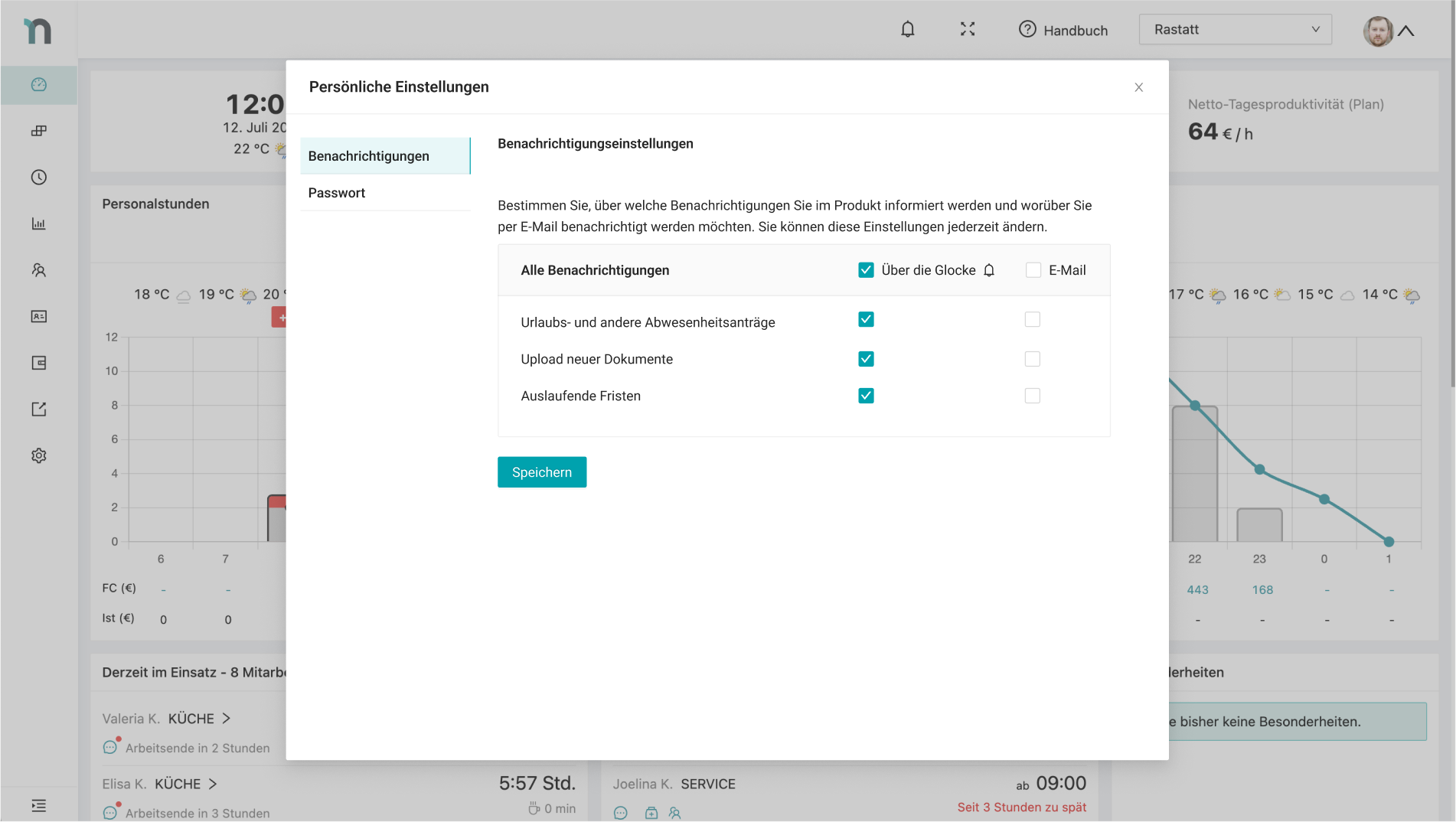1456x822 pixels.
Task: Expand the user profile menu arrow
Action: coord(1405,31)
